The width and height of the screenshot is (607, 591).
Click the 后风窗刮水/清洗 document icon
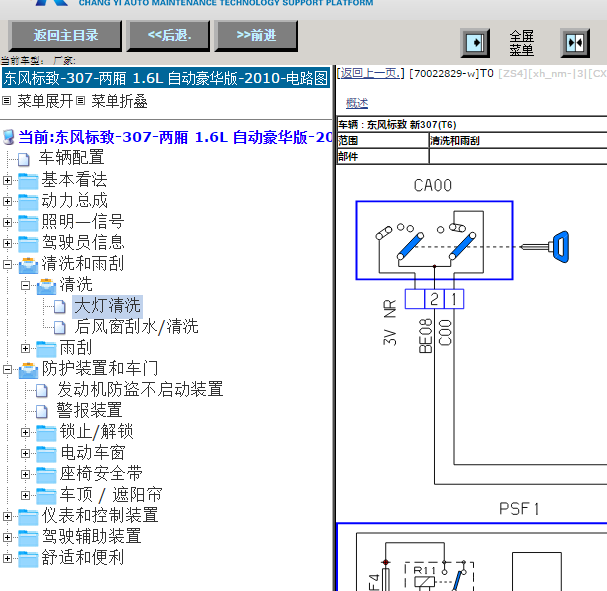(x=60, y=327)
